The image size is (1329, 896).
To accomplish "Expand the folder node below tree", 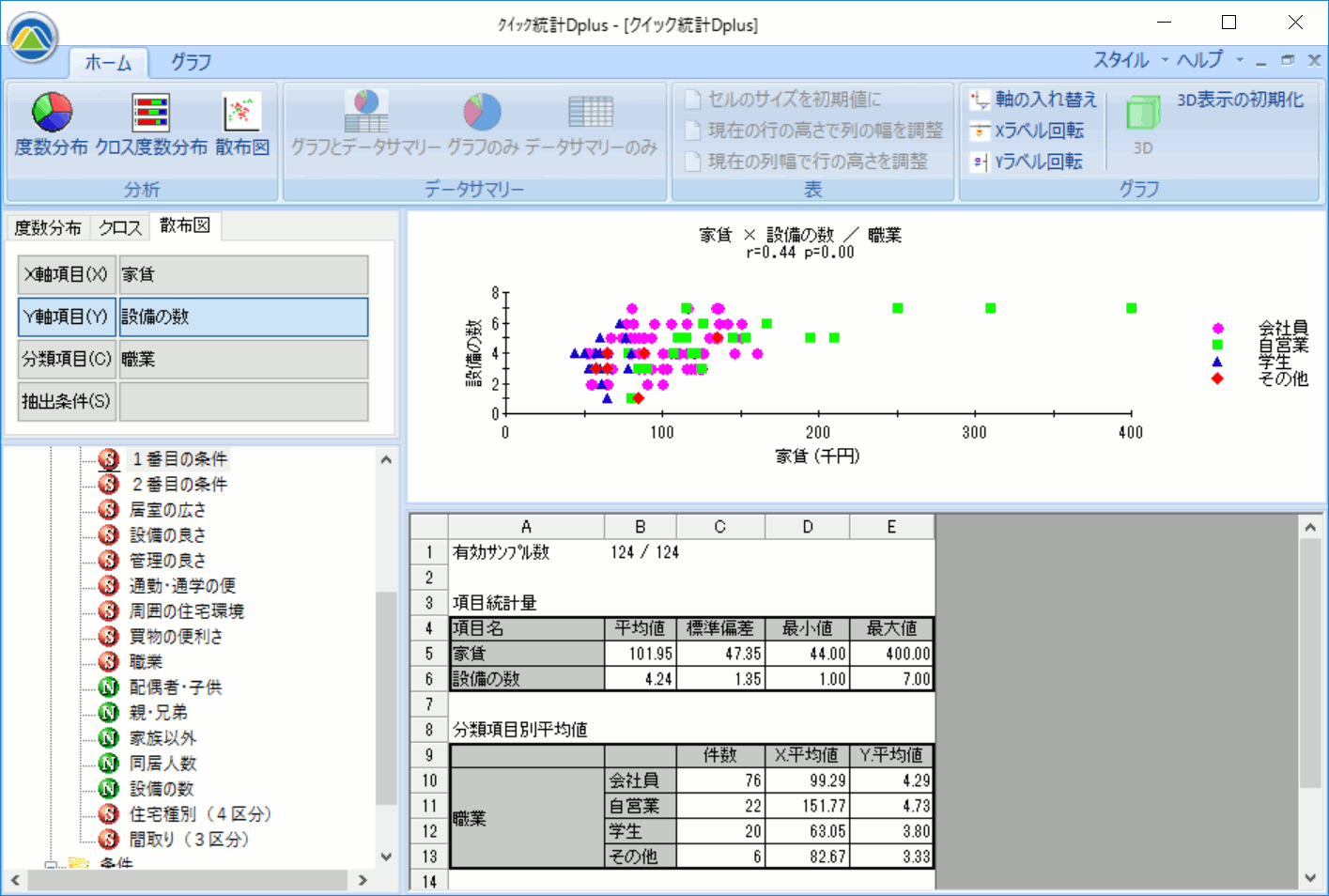I will [x=51, y=864].
